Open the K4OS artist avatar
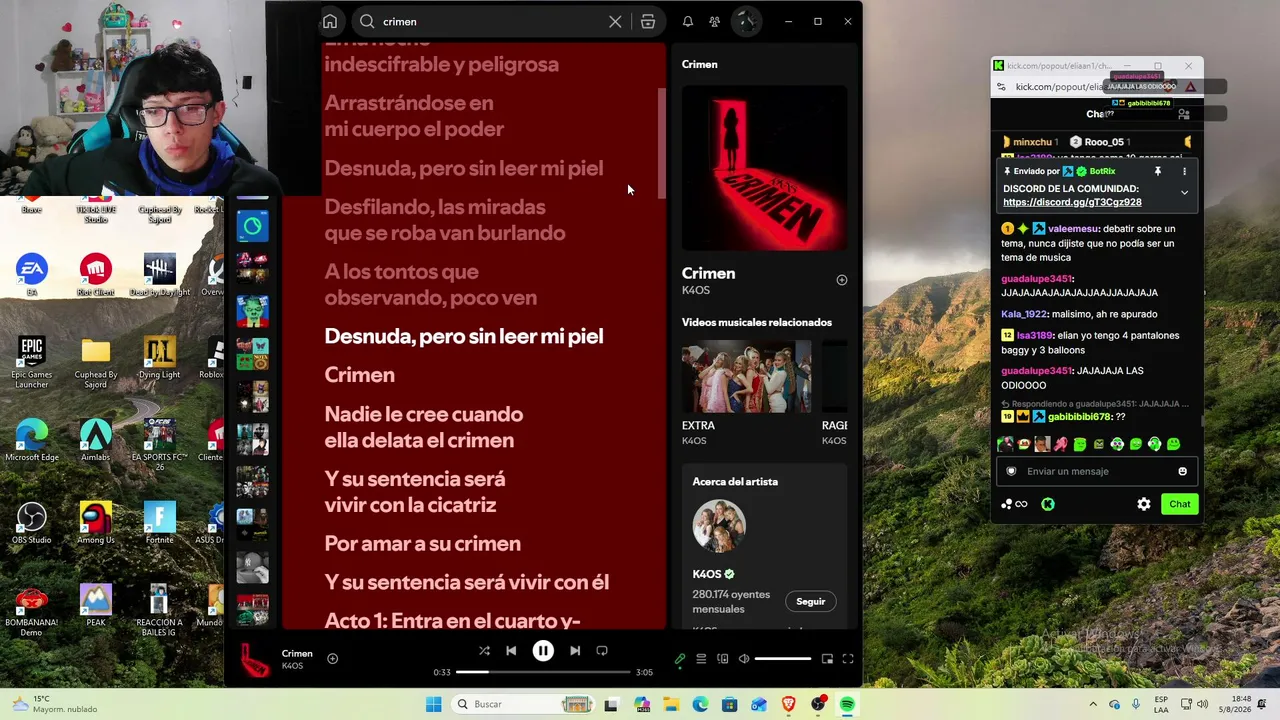This screenshot has height=720, width=1280. pos(719,525)
